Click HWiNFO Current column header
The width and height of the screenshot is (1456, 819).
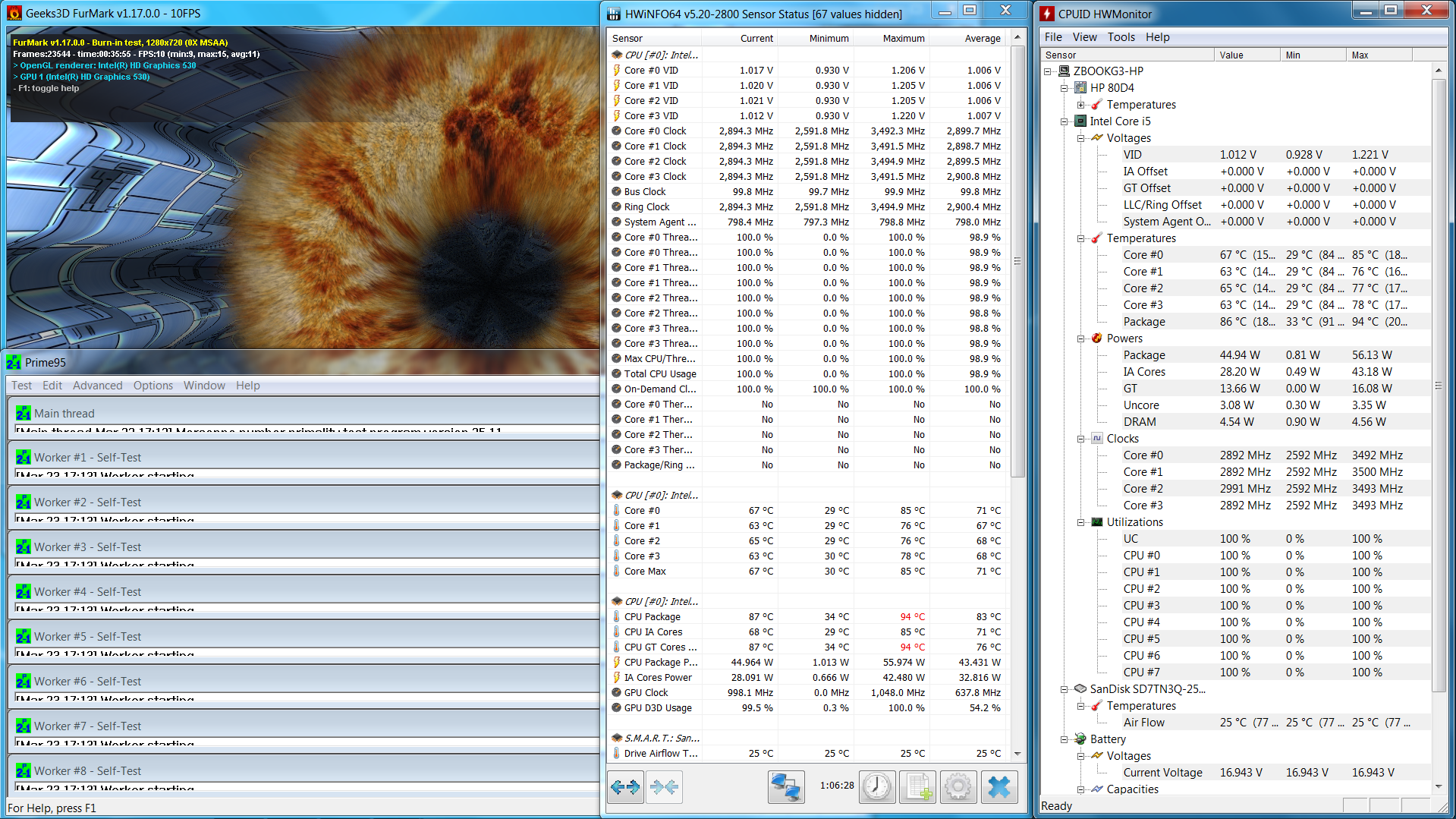(740, 38)
